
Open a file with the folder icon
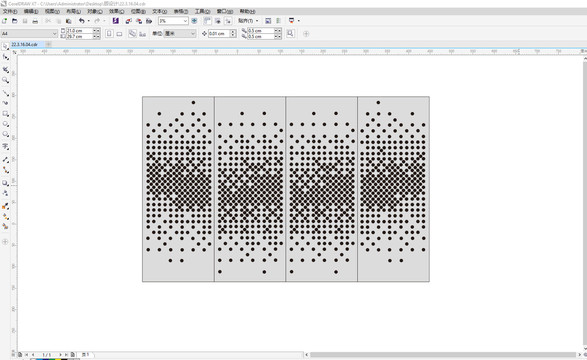(15, 21)
